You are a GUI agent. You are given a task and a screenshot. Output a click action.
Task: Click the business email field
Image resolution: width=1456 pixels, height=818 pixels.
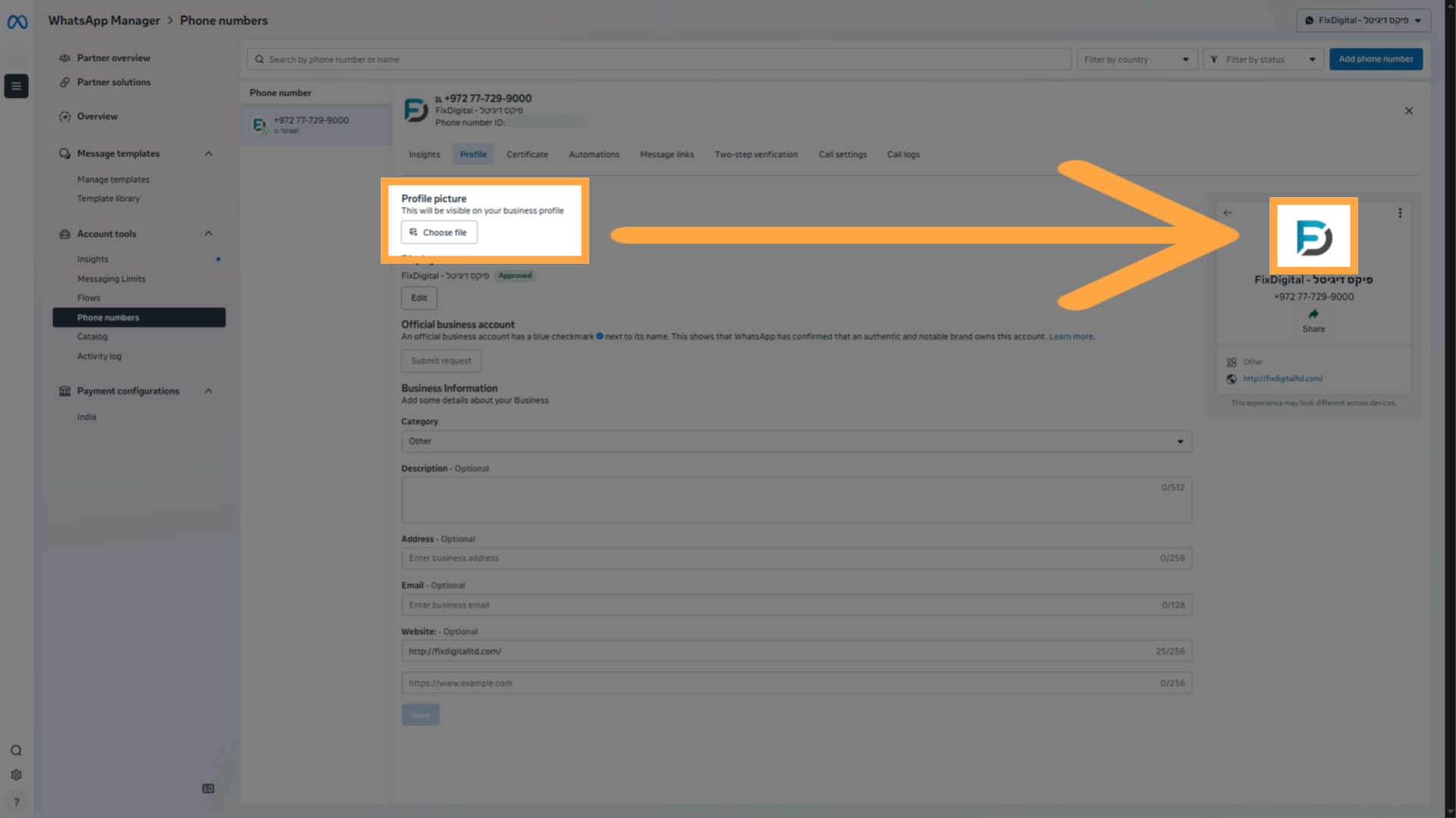[796, 605]
